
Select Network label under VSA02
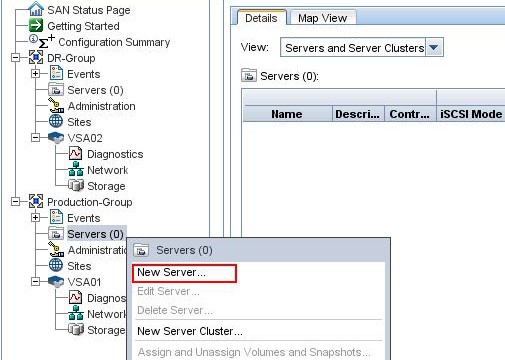107,170
